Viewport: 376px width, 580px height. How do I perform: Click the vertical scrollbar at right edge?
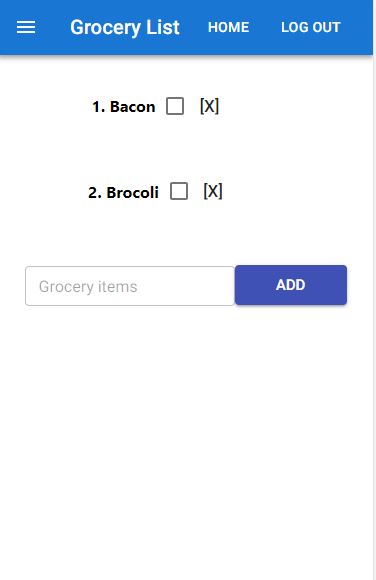(374, 318)
